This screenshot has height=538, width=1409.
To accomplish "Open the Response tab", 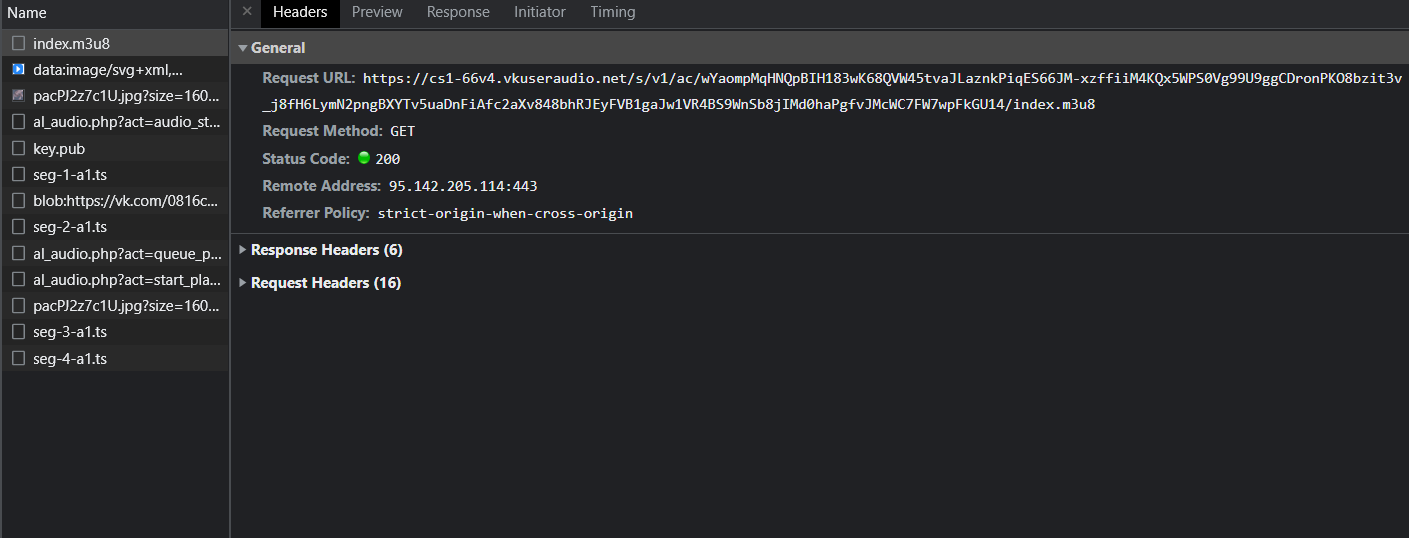I will click(x=458, y=12).
